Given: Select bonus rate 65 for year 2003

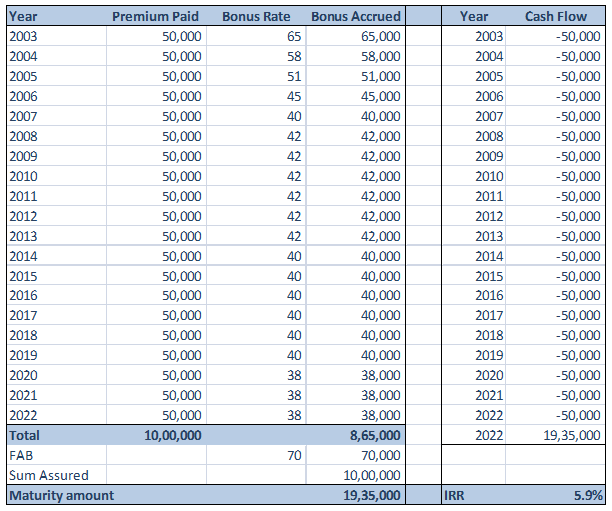Looking at the screenshot, I should (x=254, y=36).
